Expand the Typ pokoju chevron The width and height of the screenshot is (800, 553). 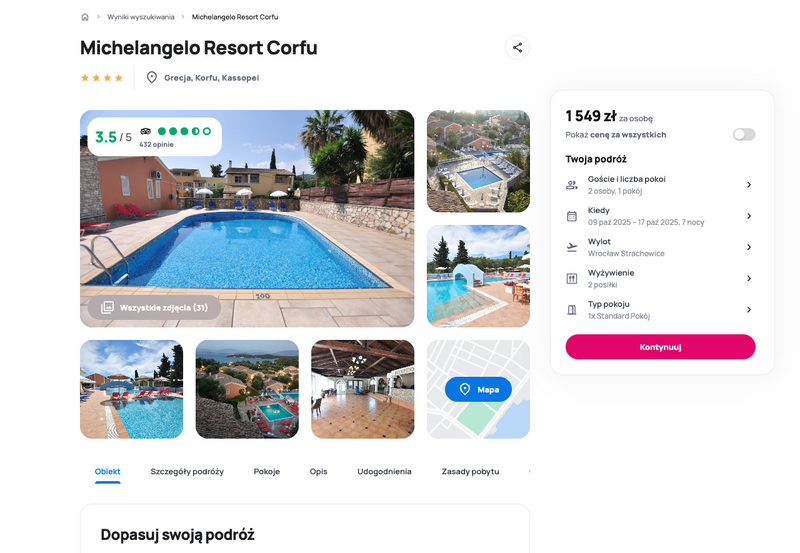[749, 310]
